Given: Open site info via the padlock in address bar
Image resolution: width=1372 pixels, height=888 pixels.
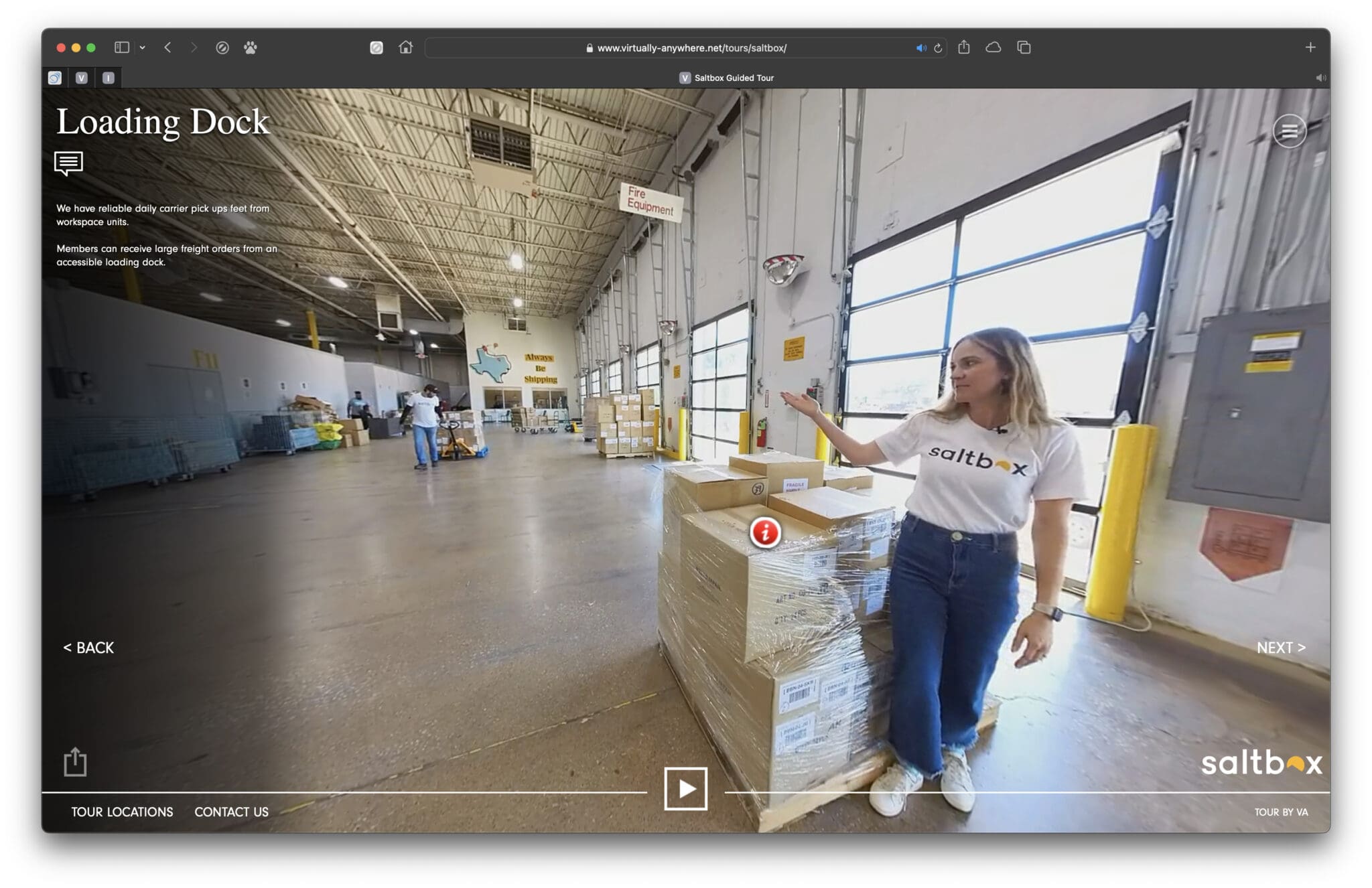Looking at the screenshot, I should coord(588,48).
